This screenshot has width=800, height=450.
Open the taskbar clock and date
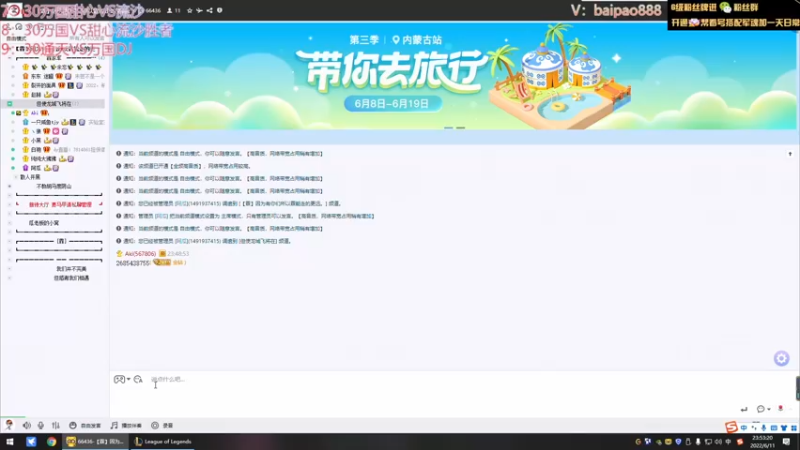(762, 442)
